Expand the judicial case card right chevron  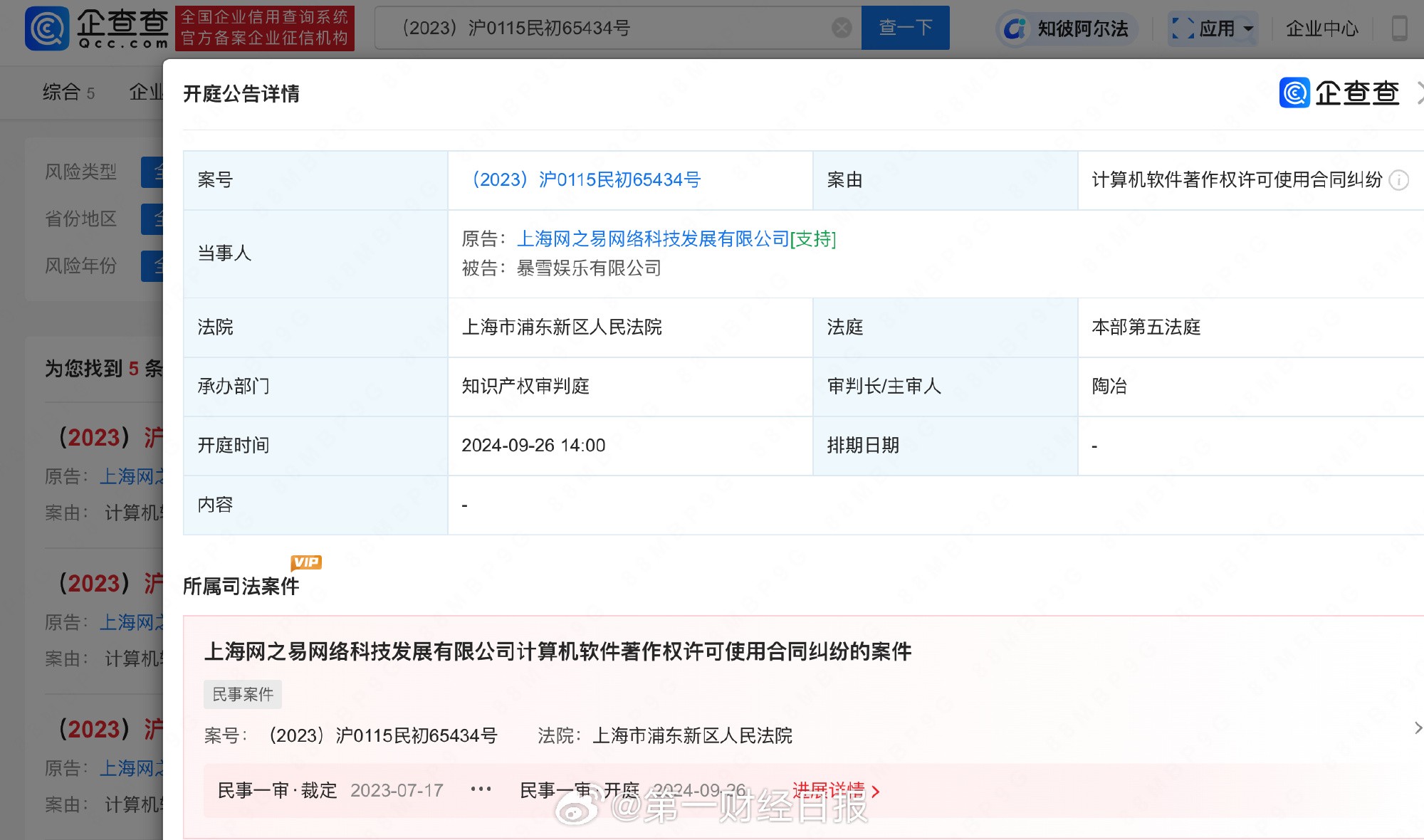click(1418, 728)
